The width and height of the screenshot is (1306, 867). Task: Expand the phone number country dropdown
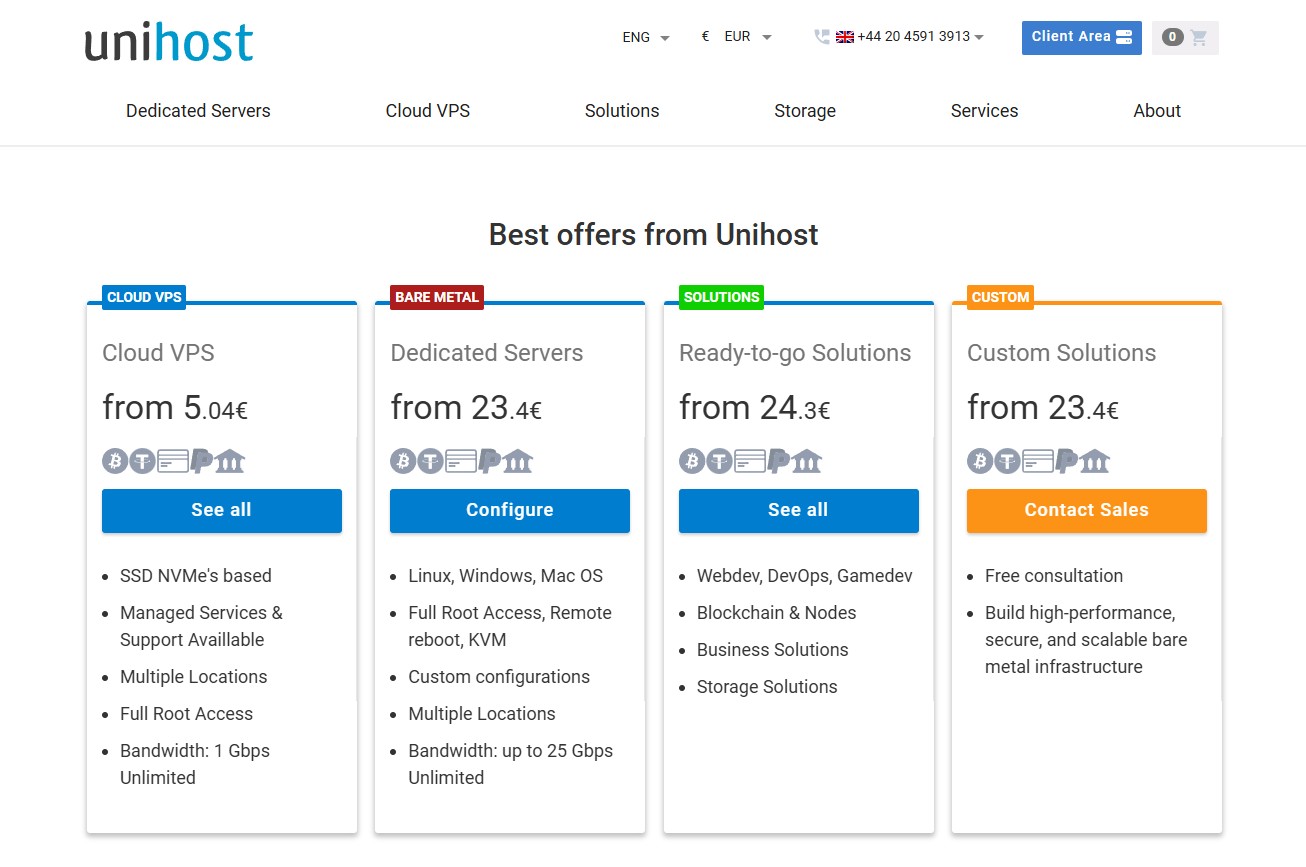979,37
